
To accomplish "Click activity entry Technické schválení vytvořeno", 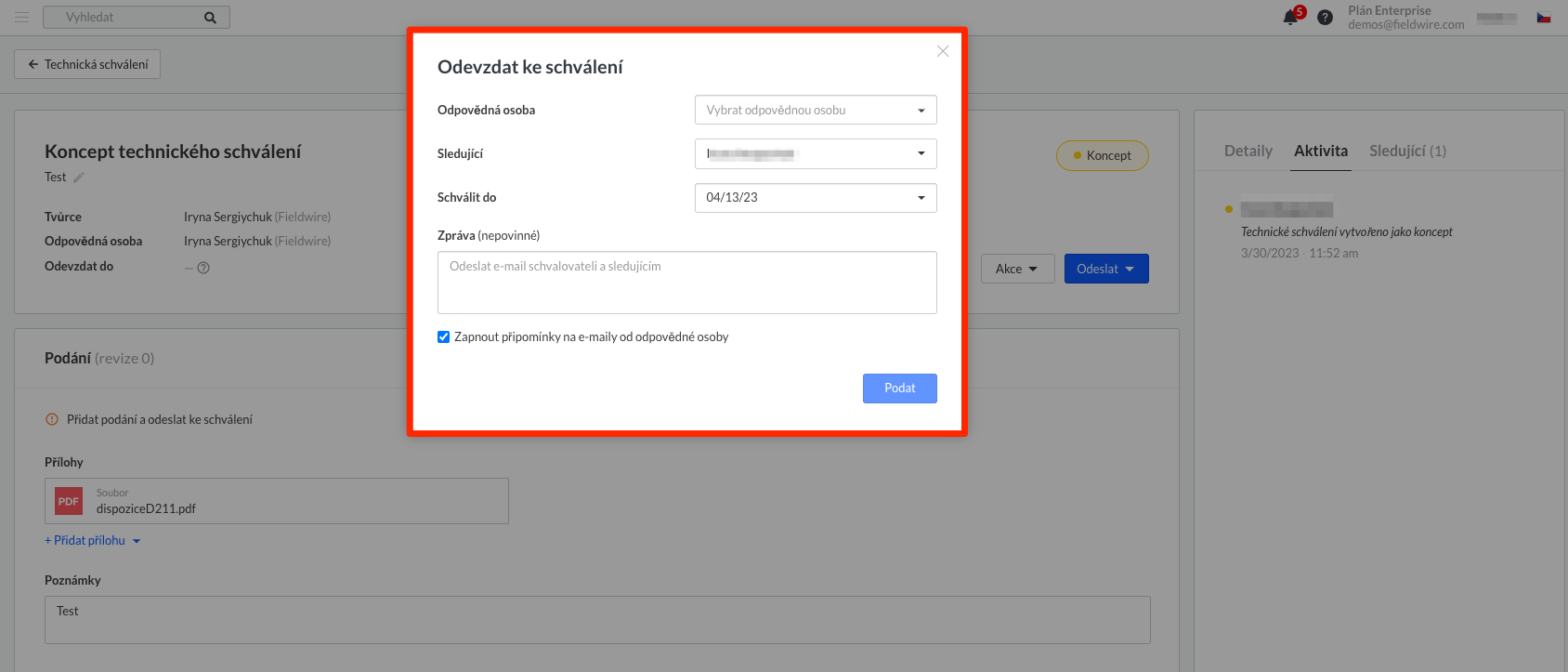I will tap(1347, 231).
